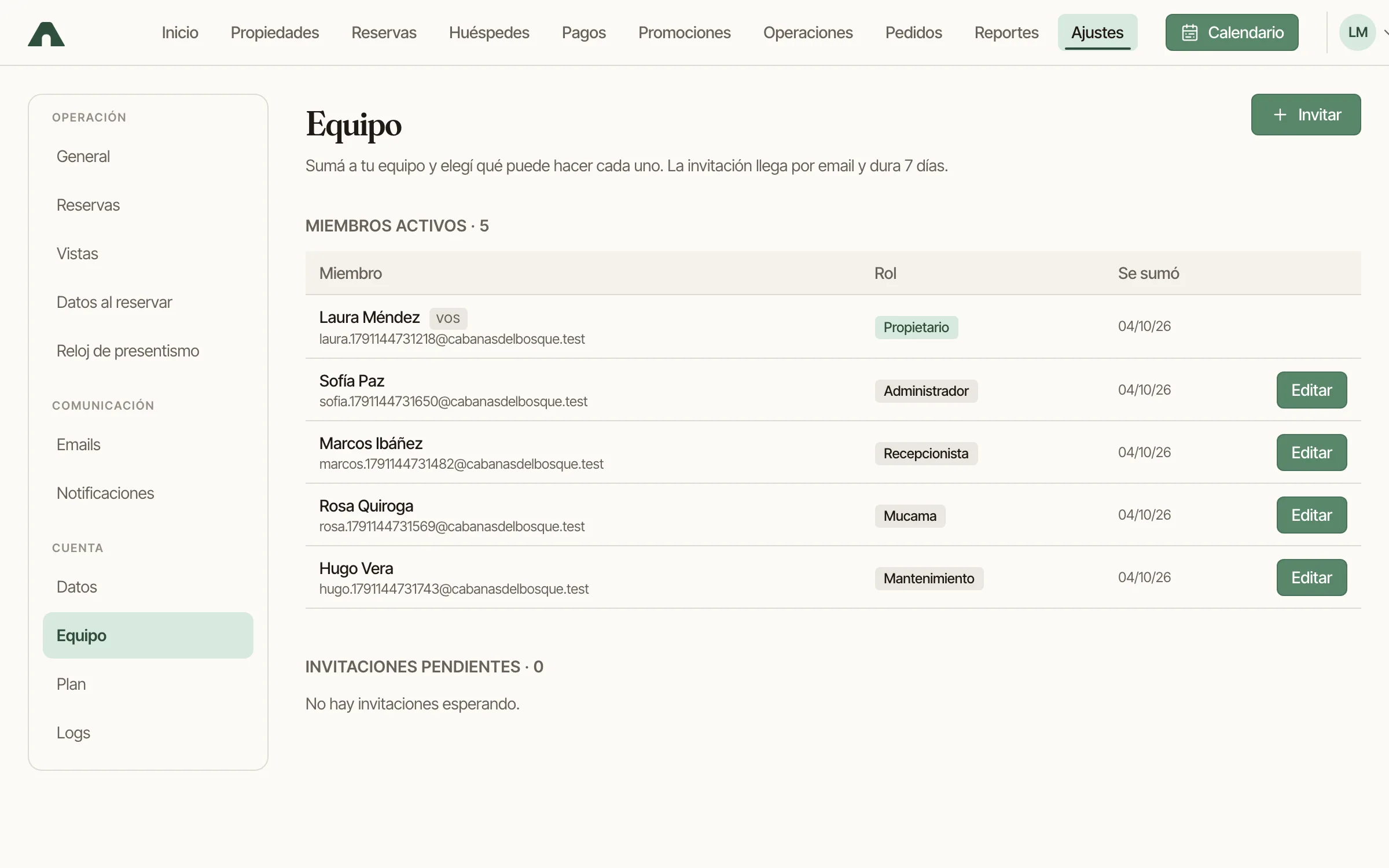Screen dimensions: 1389x868
Task: Click Hugo Vera's email address
Action: pos(454,589)
